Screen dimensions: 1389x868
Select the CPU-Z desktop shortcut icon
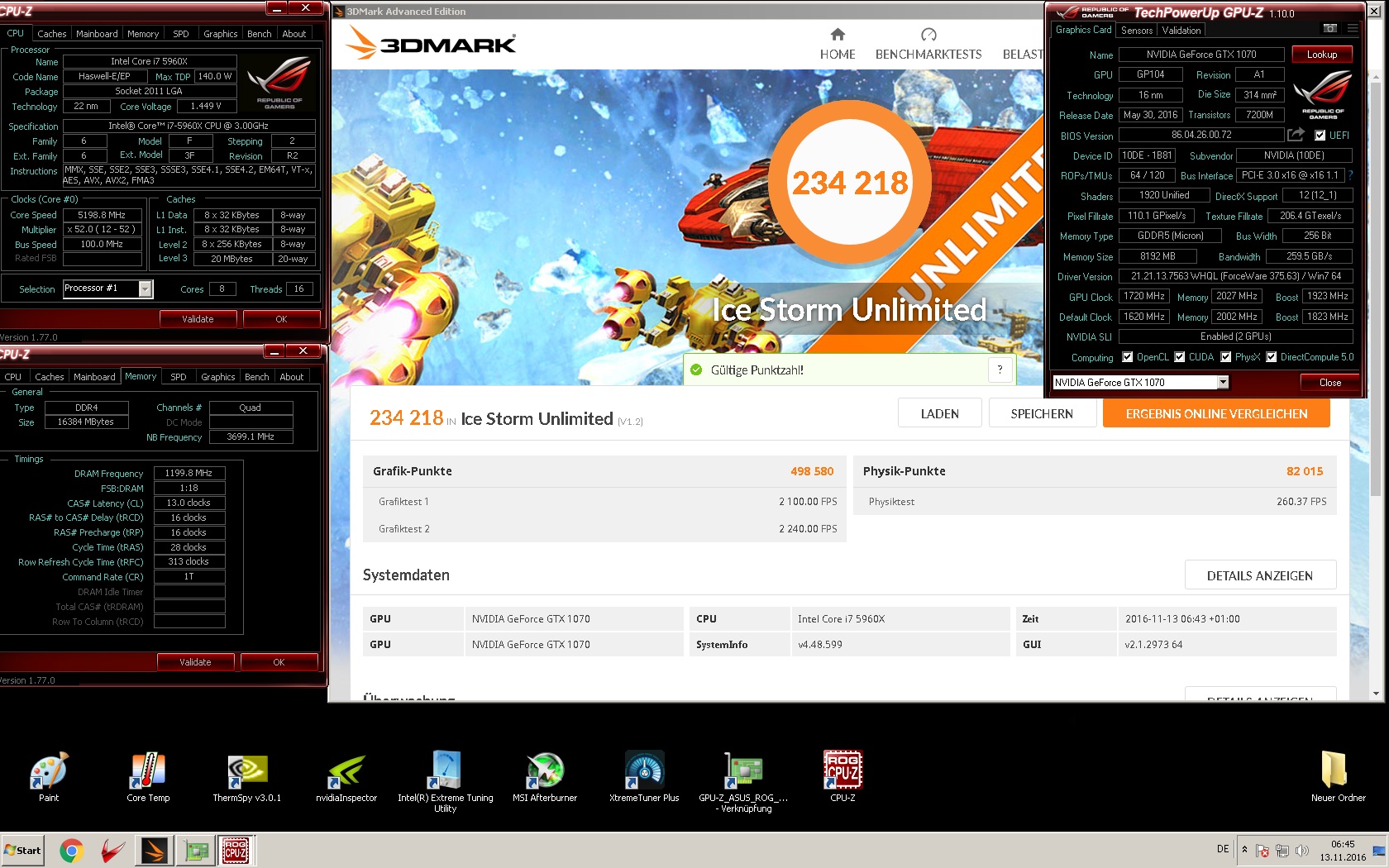tap(842, 777)
